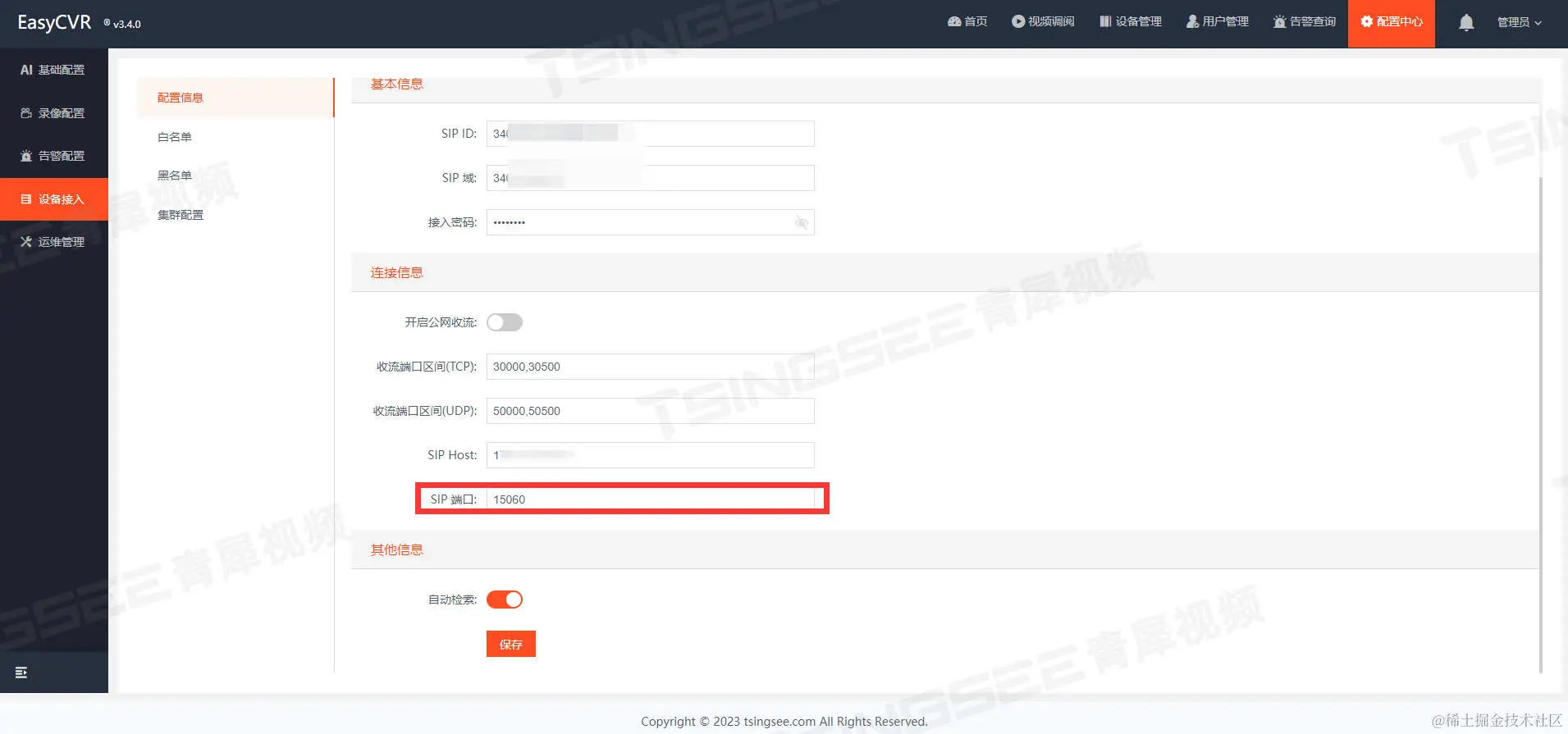This screenshot has width=1568, height=734.
Task: Click the 首页 dashboard icon
Action: click(954, 21)
